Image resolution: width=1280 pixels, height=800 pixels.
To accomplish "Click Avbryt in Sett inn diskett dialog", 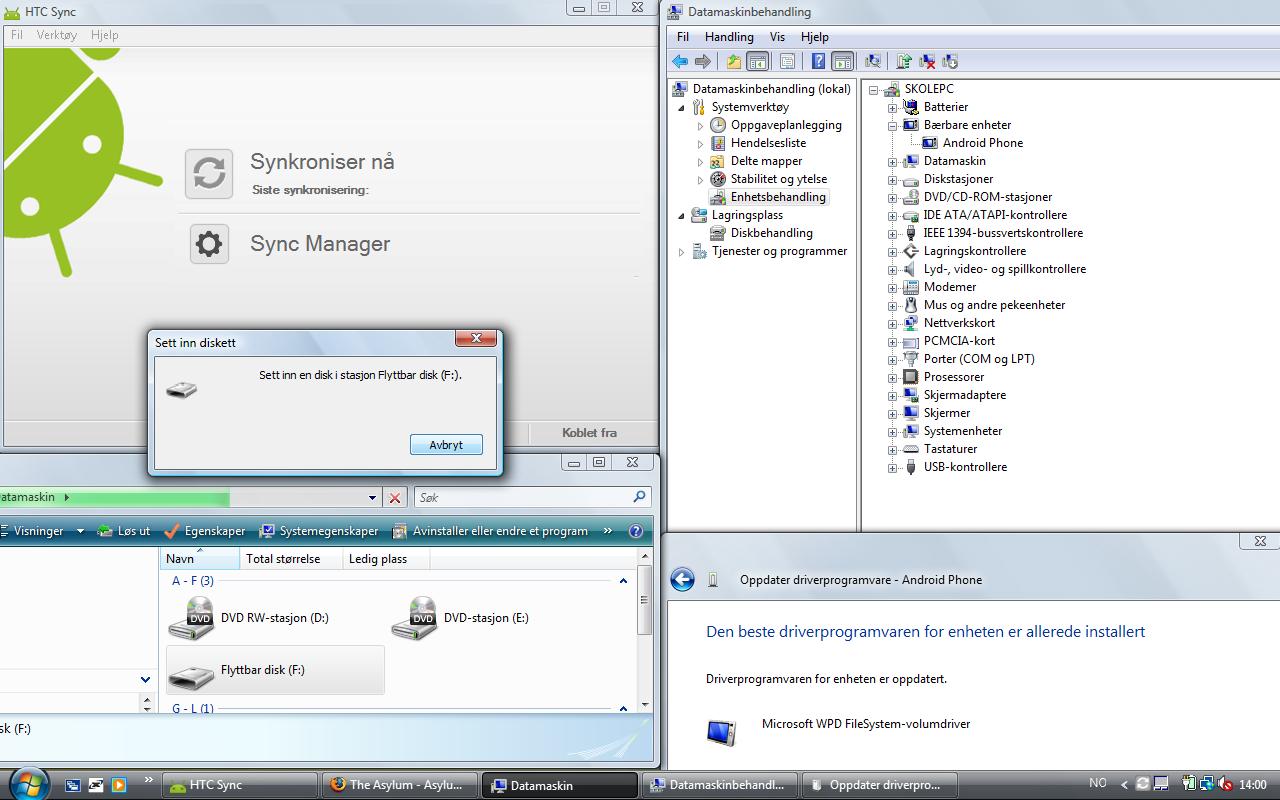I will coord(446,445).
